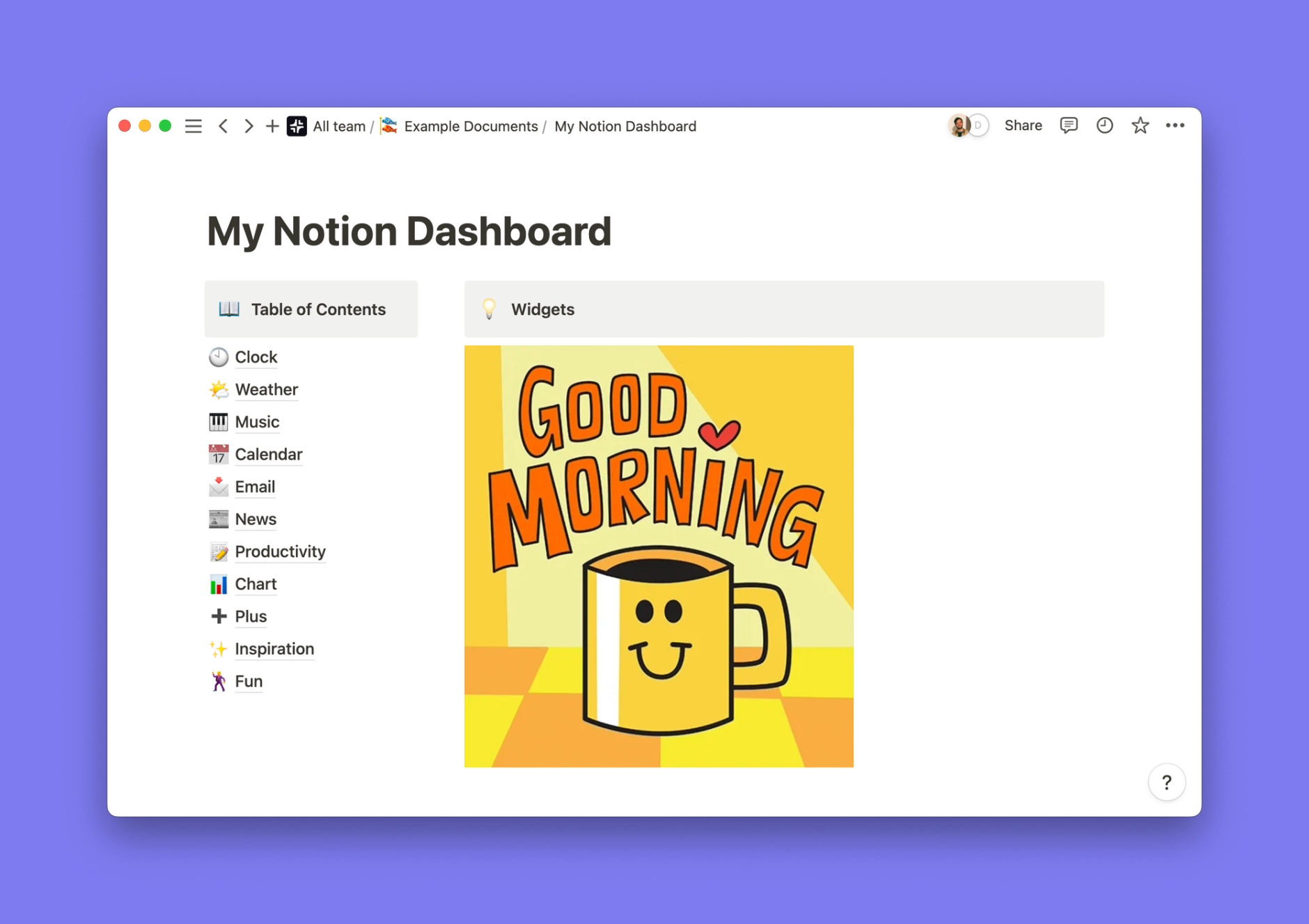This screenshot has height=924, width=1309.
Task: Click the plus new page icon
Action: coord(272,126)
